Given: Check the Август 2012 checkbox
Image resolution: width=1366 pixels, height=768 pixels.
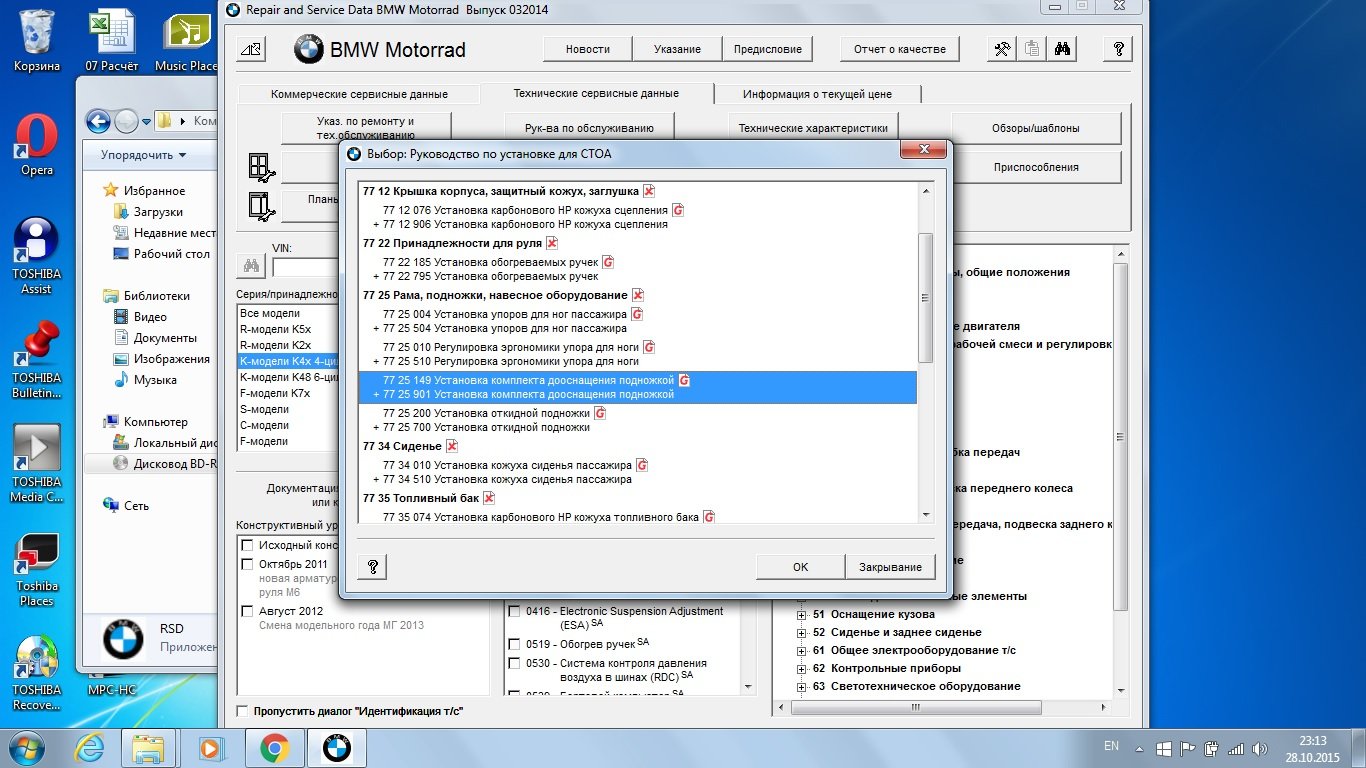Looking at the screenshot, I should (247, 611).
